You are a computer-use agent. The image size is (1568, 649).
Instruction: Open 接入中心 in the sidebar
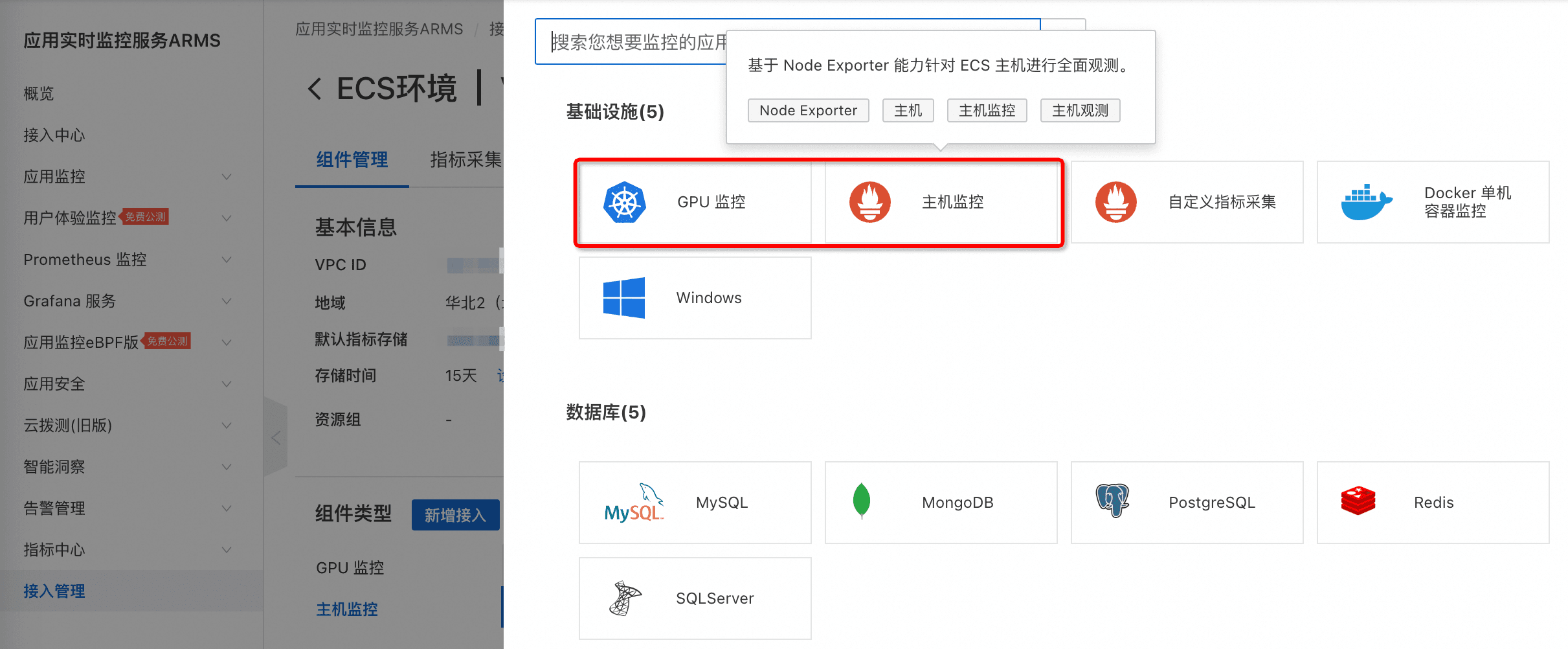(x=54, y=135)
